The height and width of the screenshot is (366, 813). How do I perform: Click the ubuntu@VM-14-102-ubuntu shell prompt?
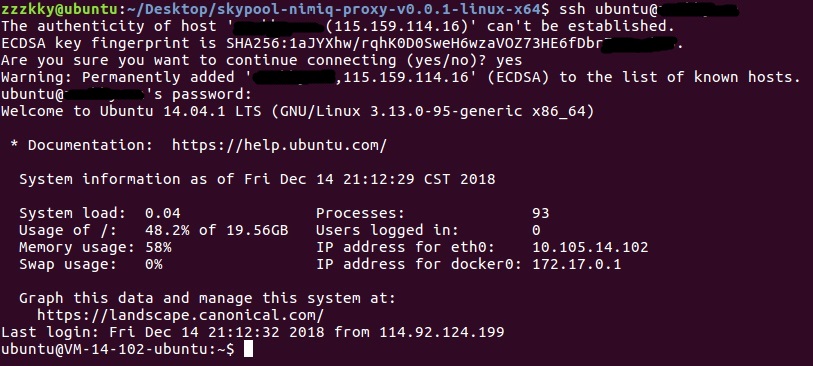tap(118, 349)
